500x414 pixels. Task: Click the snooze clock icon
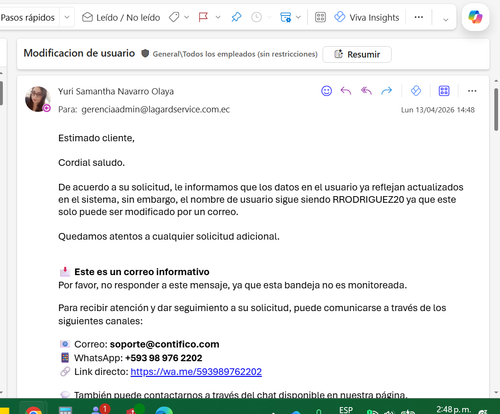[x=256, y=17]
